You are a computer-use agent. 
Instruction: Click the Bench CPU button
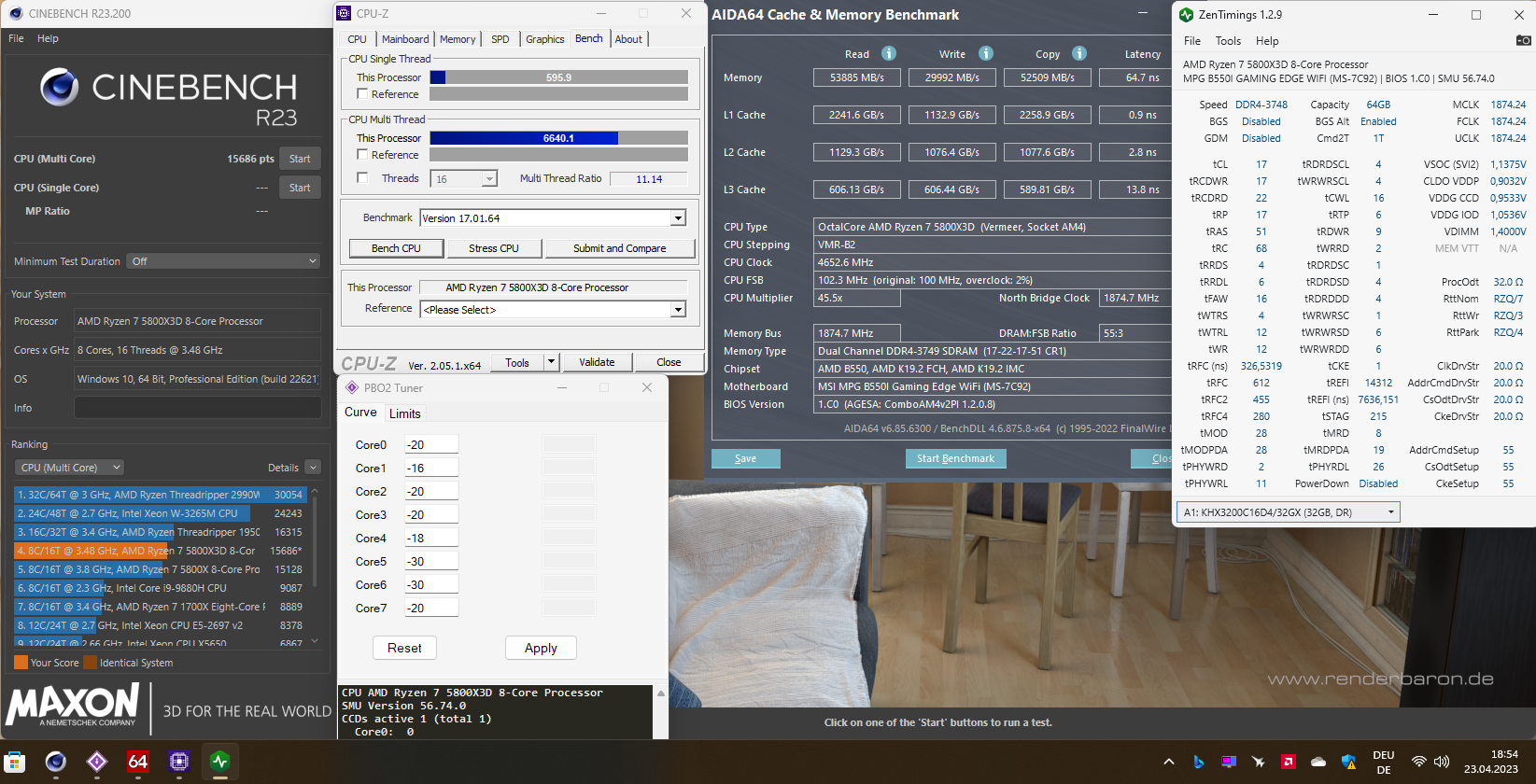[x=396, y=248]
